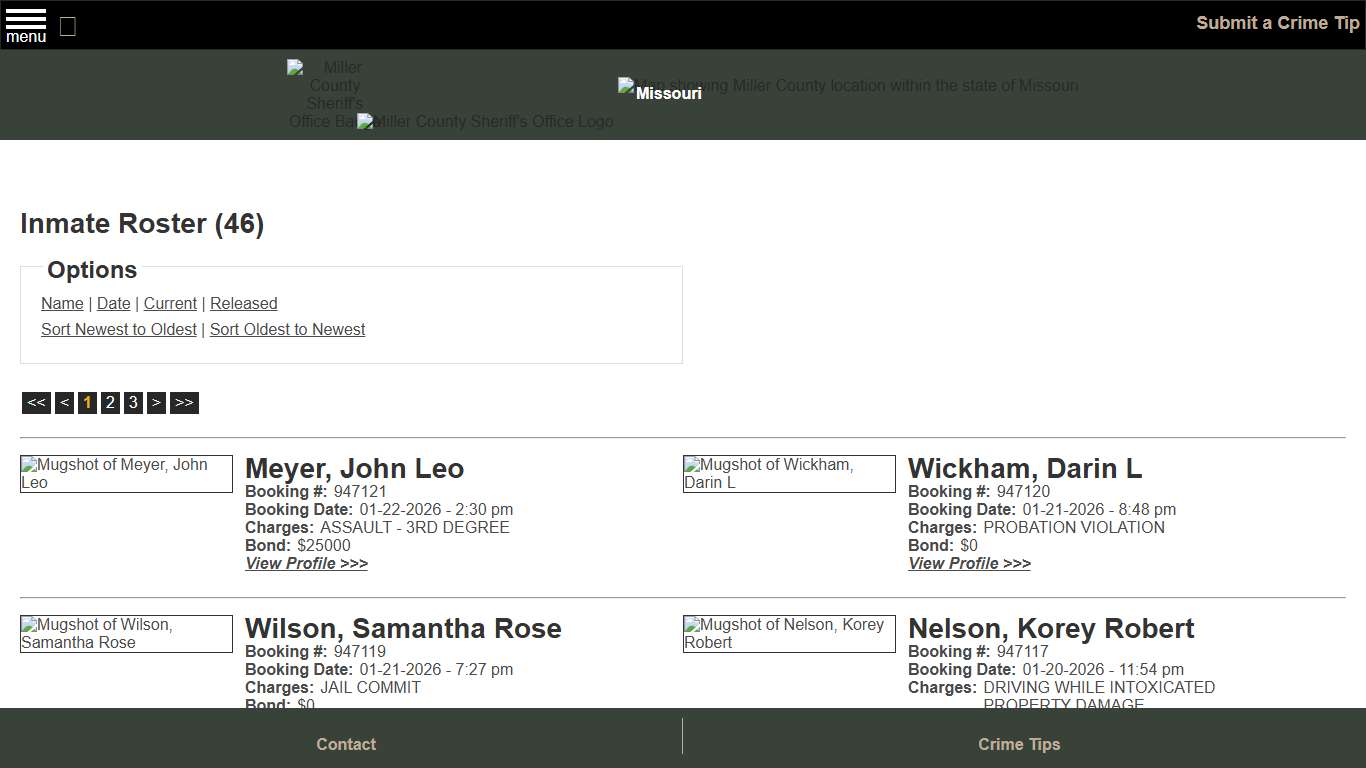The height and width of the screenshot is (768, 1366).
Task: Toggle the checkbox next to the menu
Action: click(67, 27)
